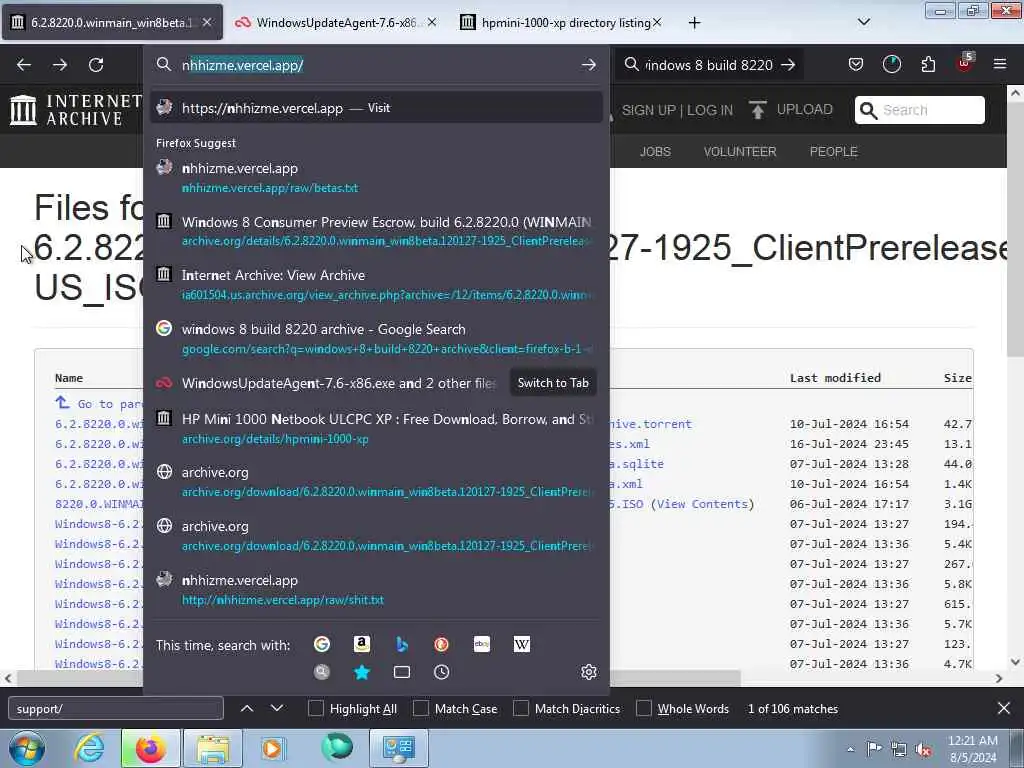Viewport: 1024px width, 768px height.
Task: Click the Upload arrow icon
Action: pyautogui.click(x=758, y=110)
